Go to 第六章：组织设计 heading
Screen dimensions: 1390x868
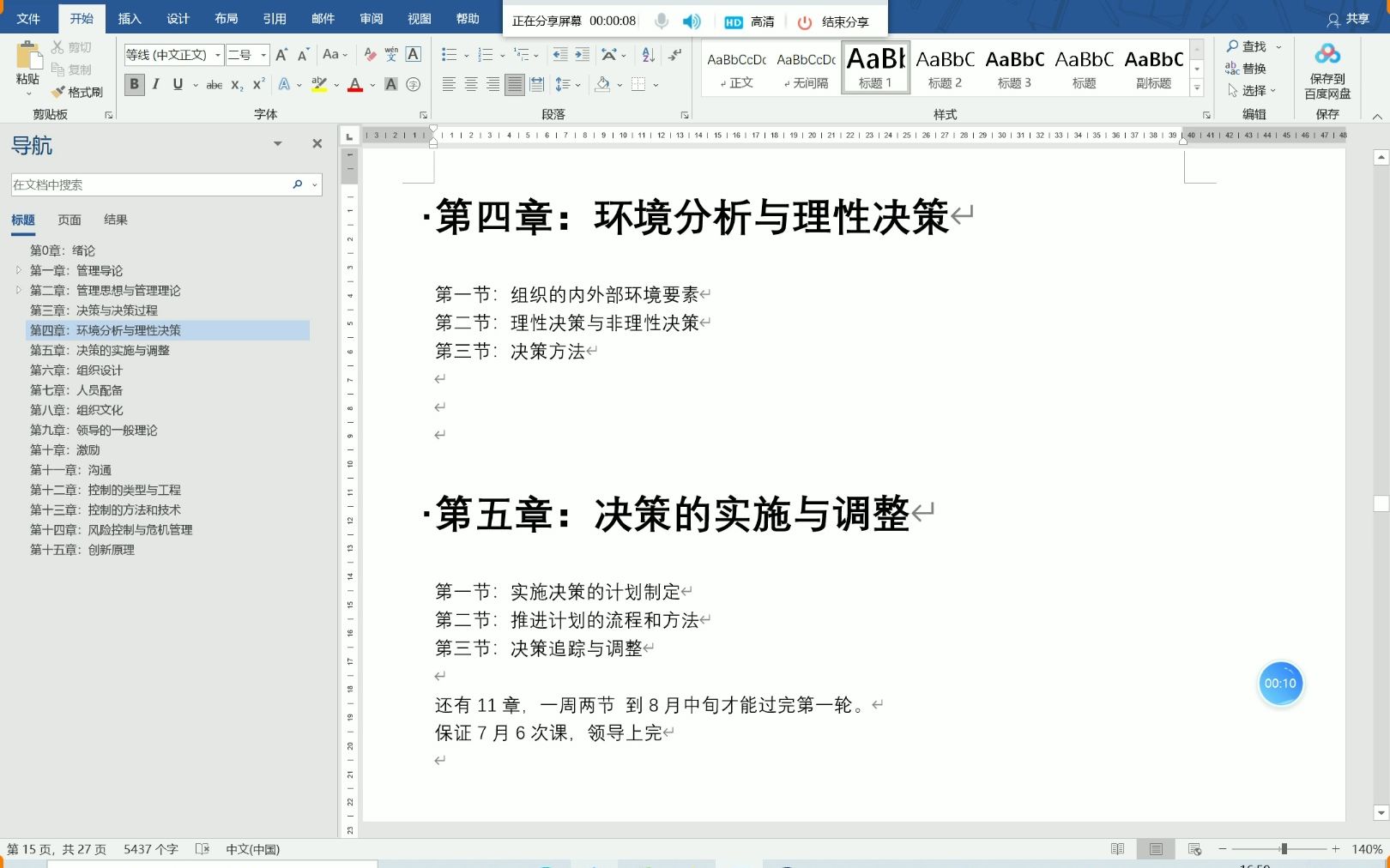click(76, 370)
